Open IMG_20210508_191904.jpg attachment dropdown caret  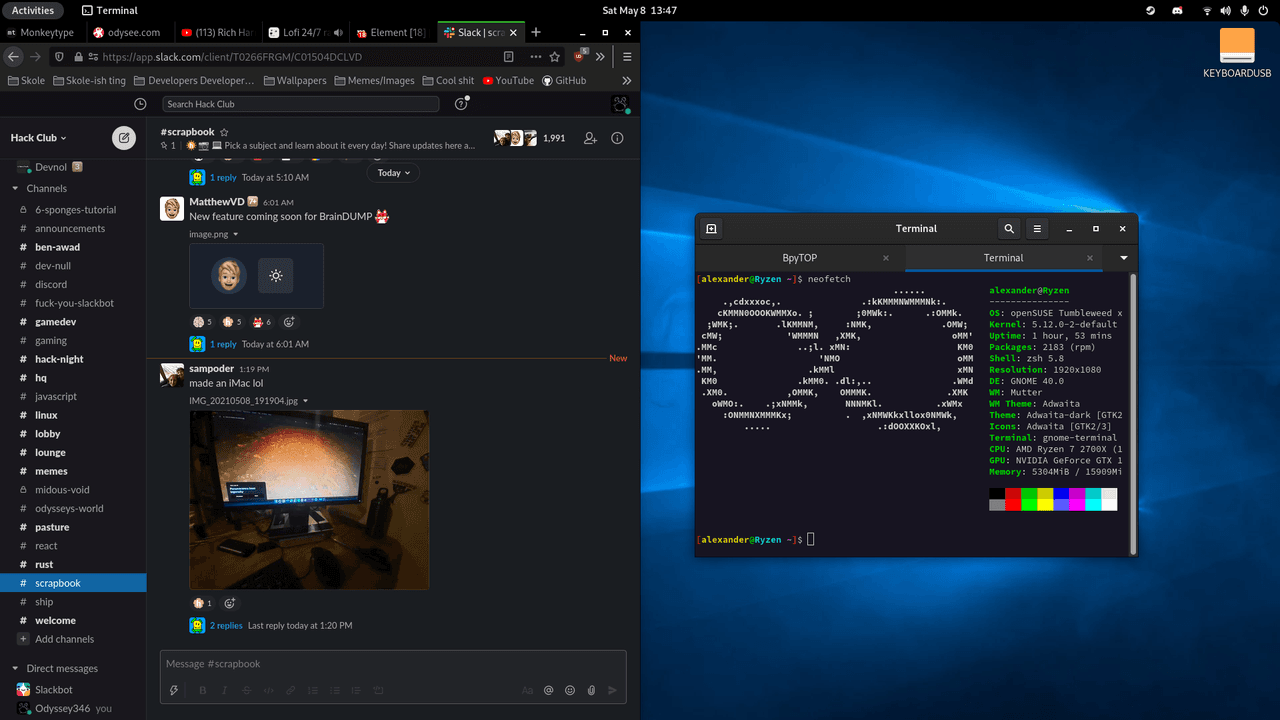click(305, 401)
